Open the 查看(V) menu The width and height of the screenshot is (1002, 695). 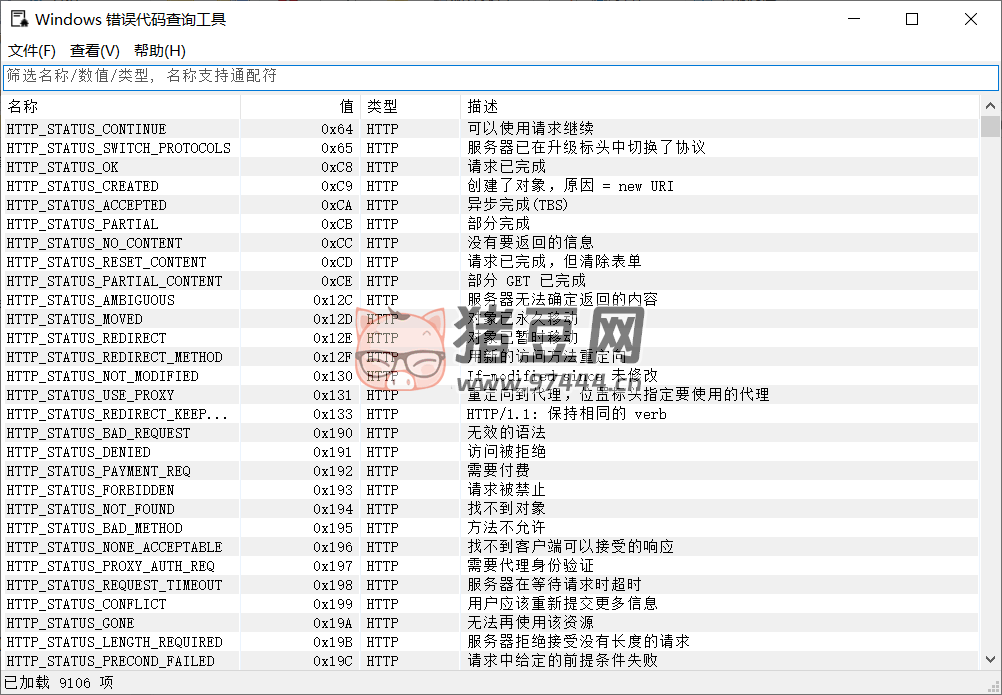[93, 50]
